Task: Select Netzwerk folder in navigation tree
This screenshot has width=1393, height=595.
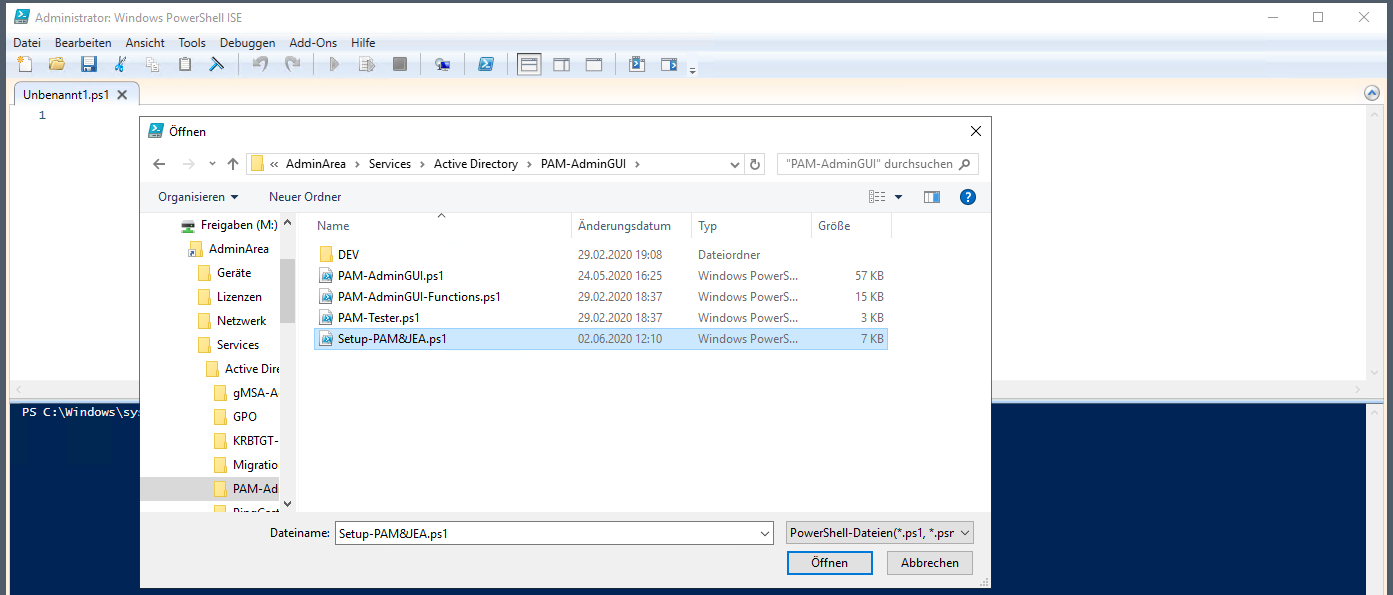Action: point(231,321)
